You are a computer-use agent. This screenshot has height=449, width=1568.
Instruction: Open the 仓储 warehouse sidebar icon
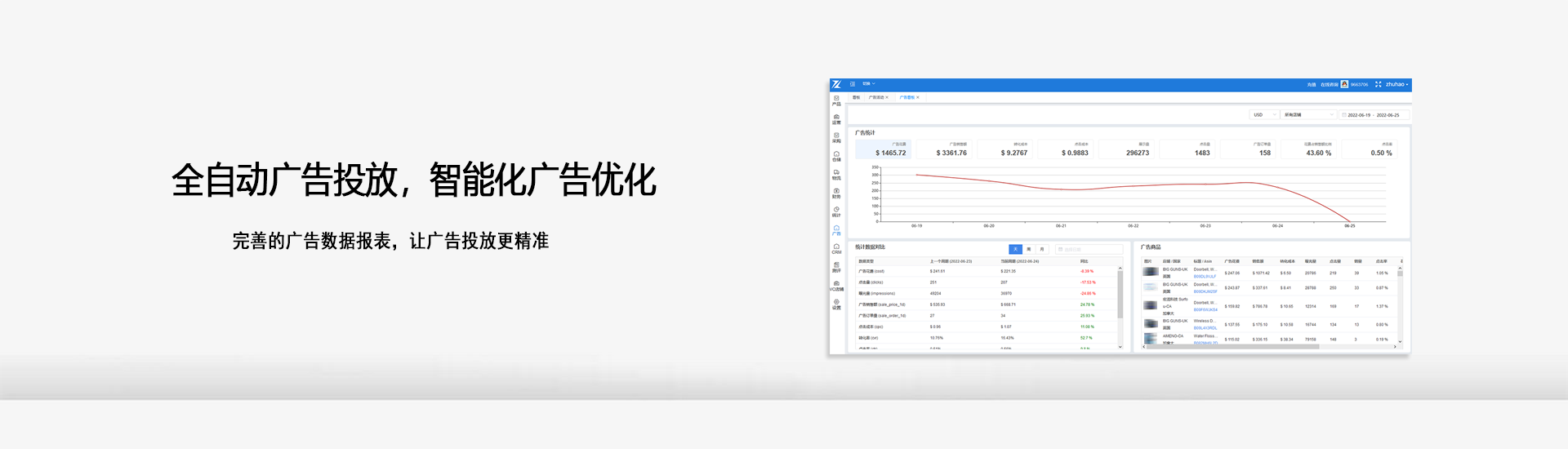(836, 156)
